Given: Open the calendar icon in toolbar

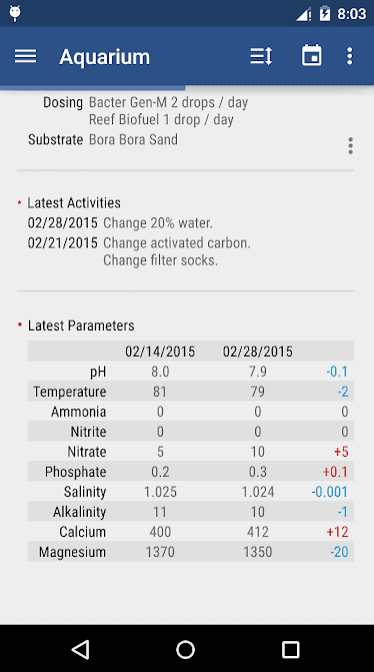Looking at the screenshot, I should tap(311, 55).
